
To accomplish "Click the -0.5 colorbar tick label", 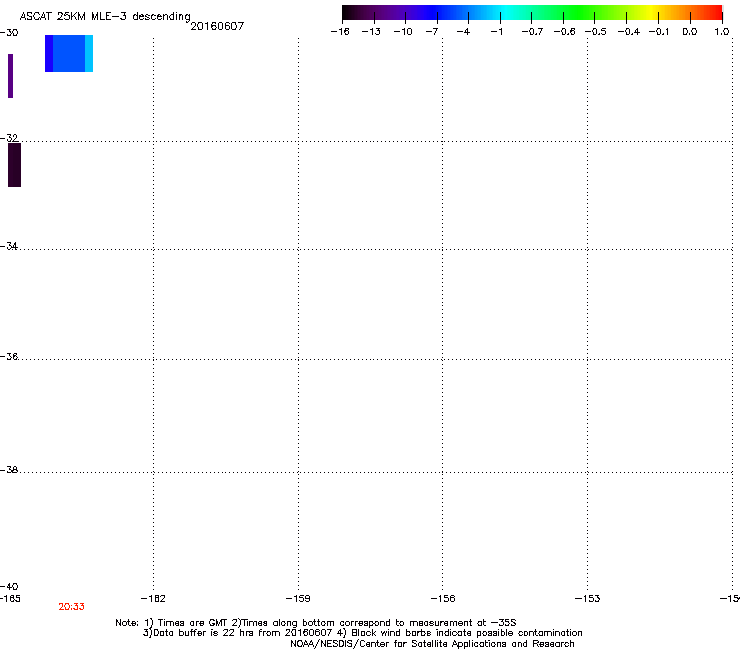I will (596, 32).
